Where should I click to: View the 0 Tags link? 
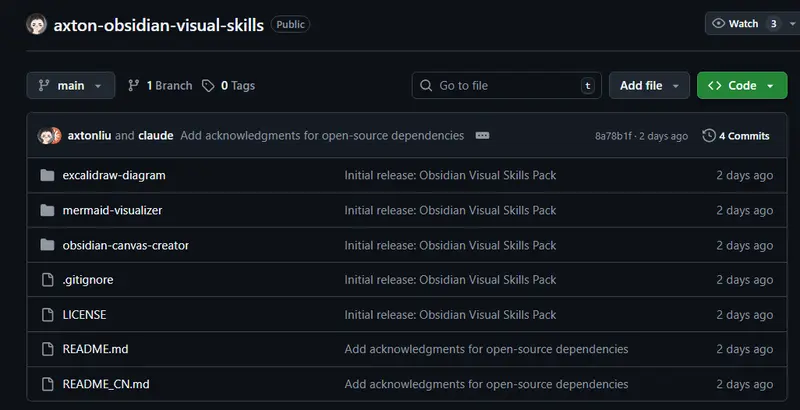click(x=229, y=86)
